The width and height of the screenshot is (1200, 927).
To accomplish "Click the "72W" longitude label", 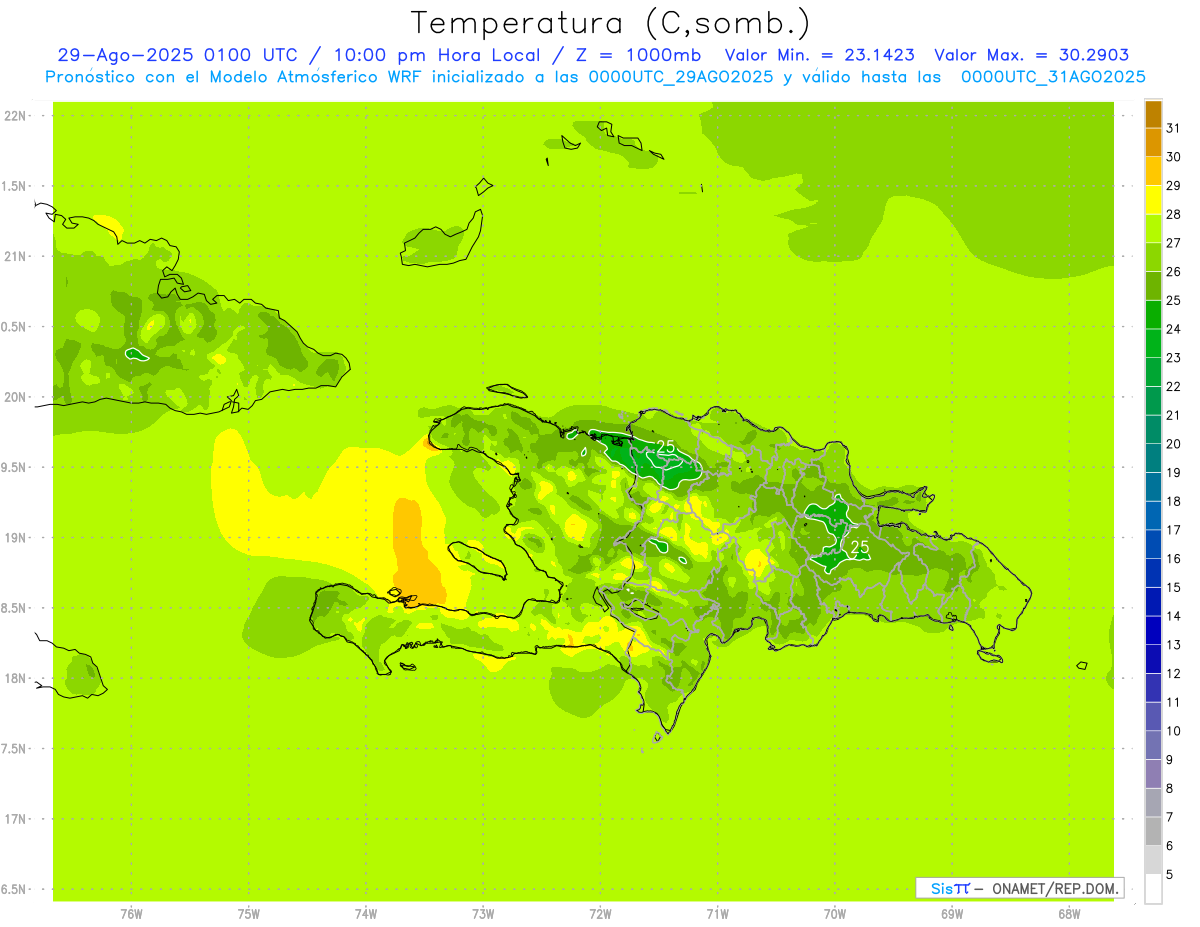I will [x=600, y=914].
